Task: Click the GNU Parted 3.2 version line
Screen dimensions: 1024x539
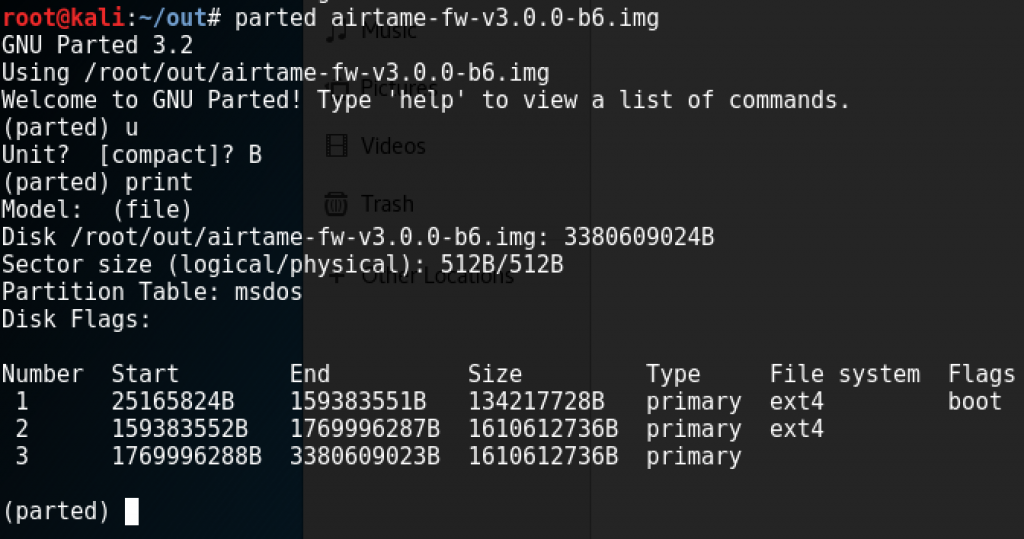Action: coord(97,45)
